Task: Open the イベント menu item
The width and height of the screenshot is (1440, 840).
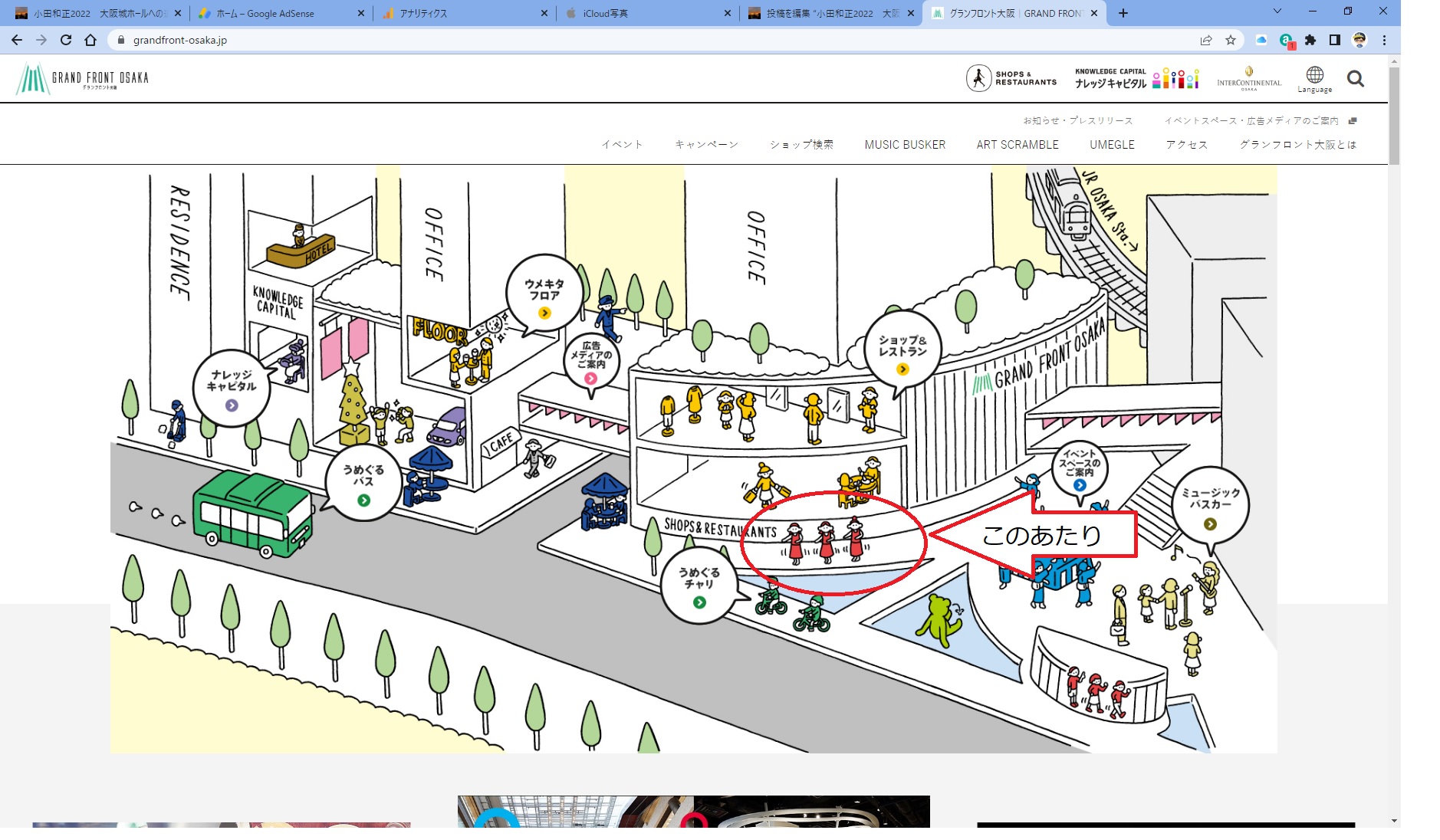Action: (x=622, y=145)
